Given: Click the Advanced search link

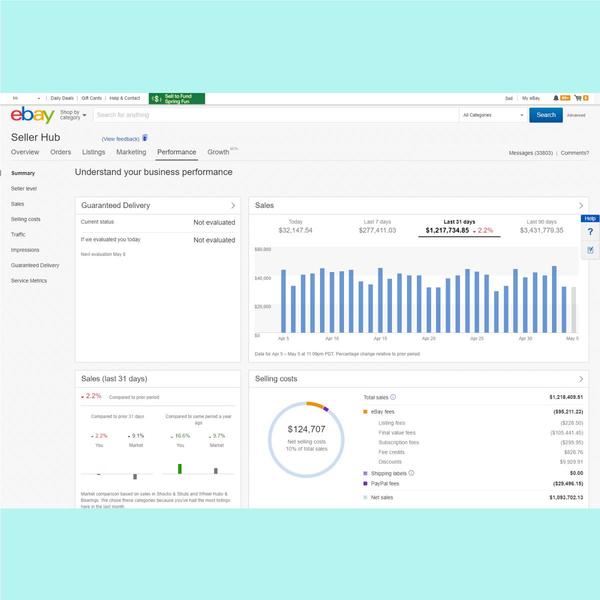Looking at the screenshot, I should pos(576,115).
